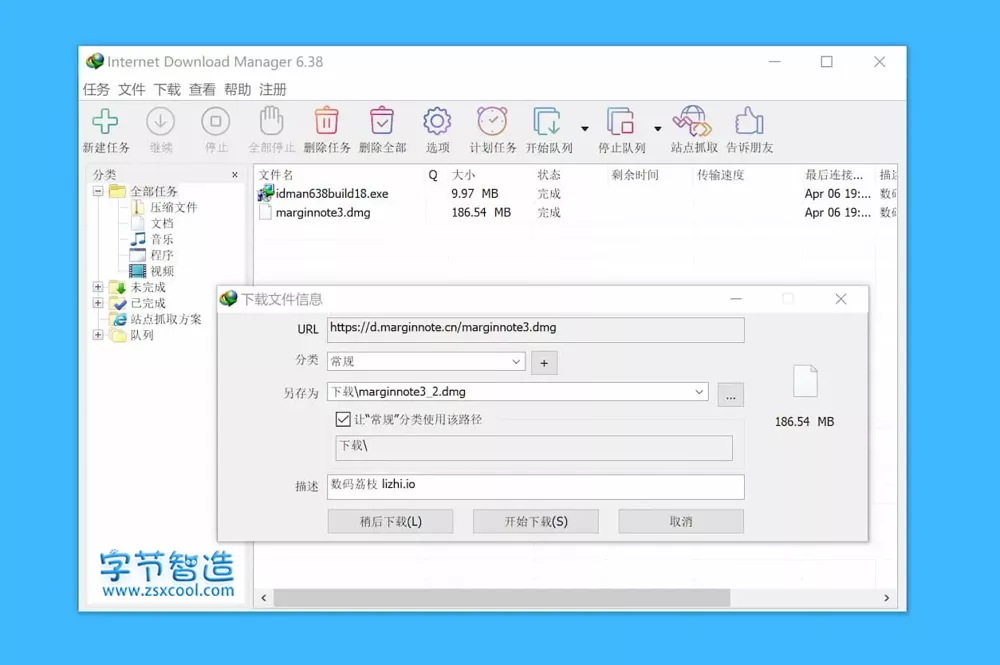The image size is (1000, 665).
Task: Open the 帮助 menu
Action: click(x=237, y=89)
